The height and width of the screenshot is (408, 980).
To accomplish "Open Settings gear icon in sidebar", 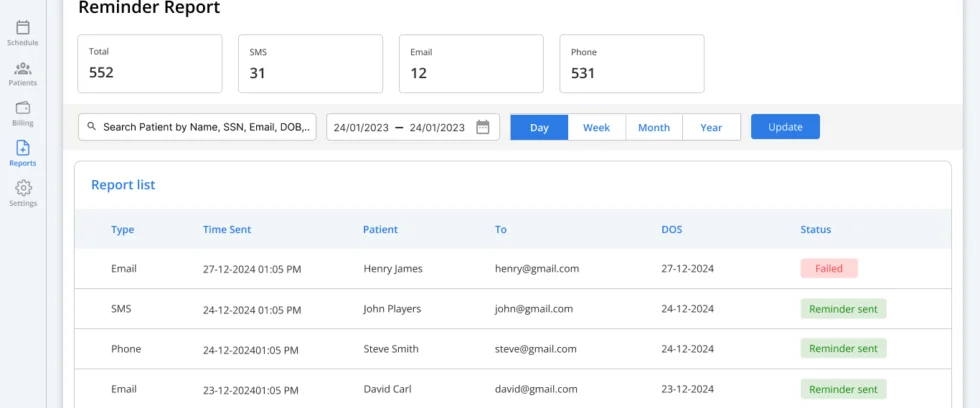I will (23, 189).
